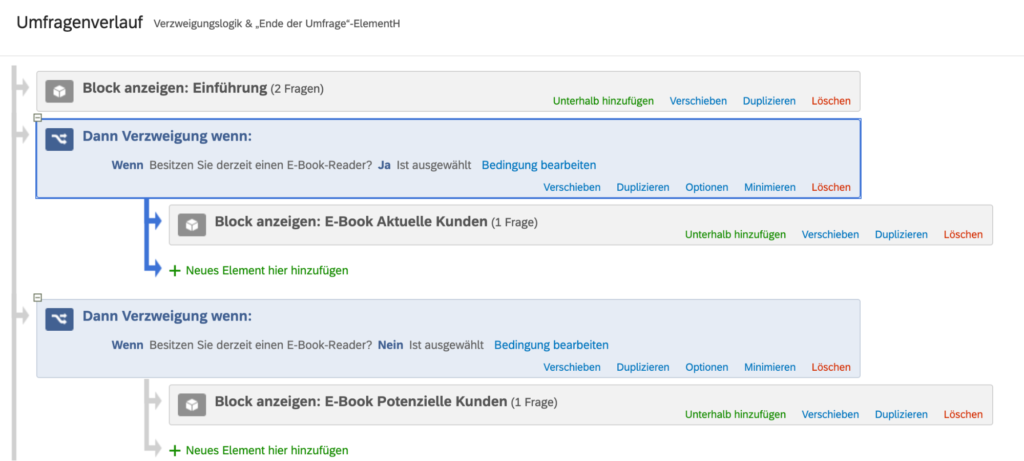The height and width of the screenshot is (461, 1024).
Task: Click the branch icon of the Nein condition
Action: point(59,319)
